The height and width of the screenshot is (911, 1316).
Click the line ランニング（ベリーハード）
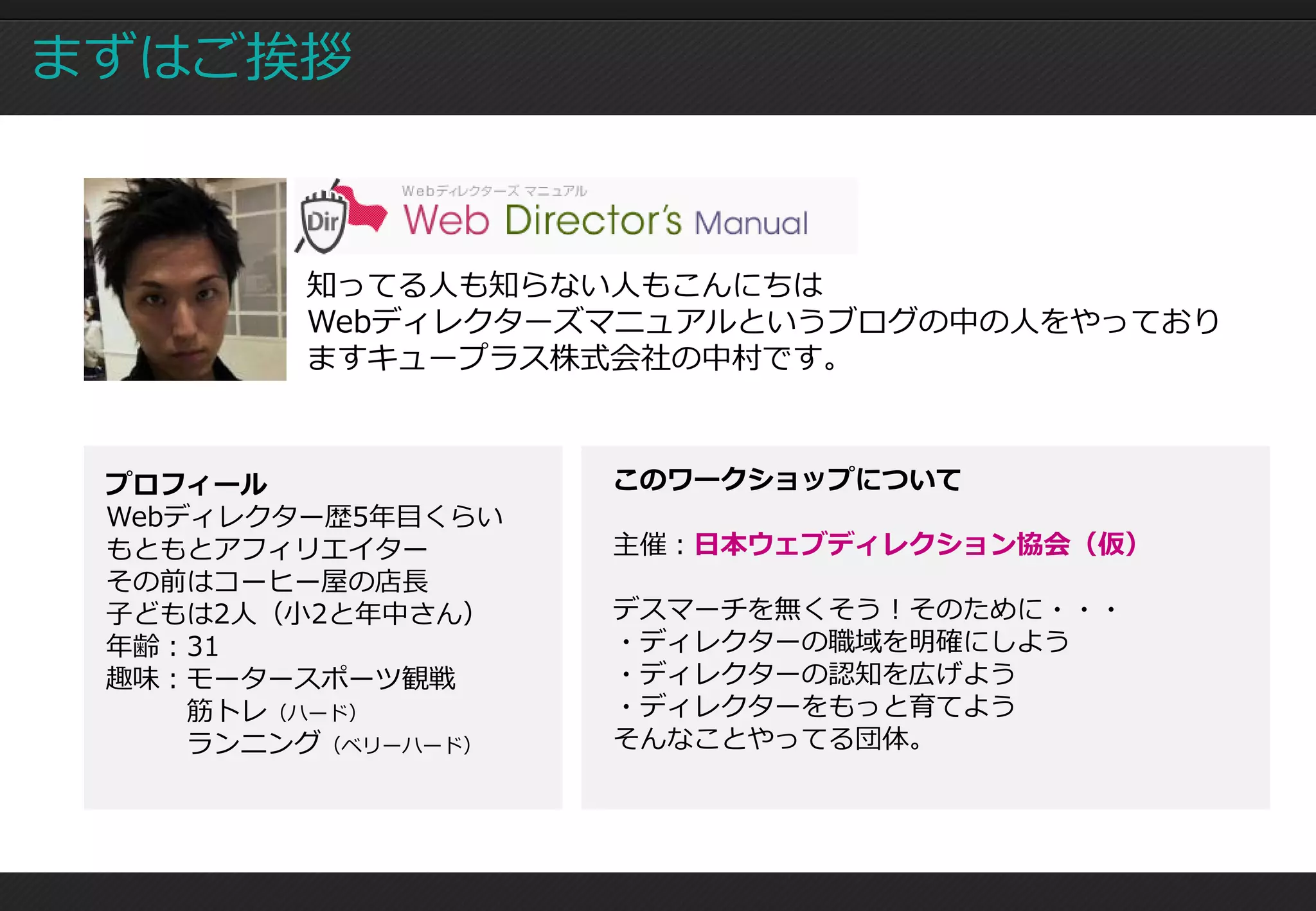[x=329, y=743]
